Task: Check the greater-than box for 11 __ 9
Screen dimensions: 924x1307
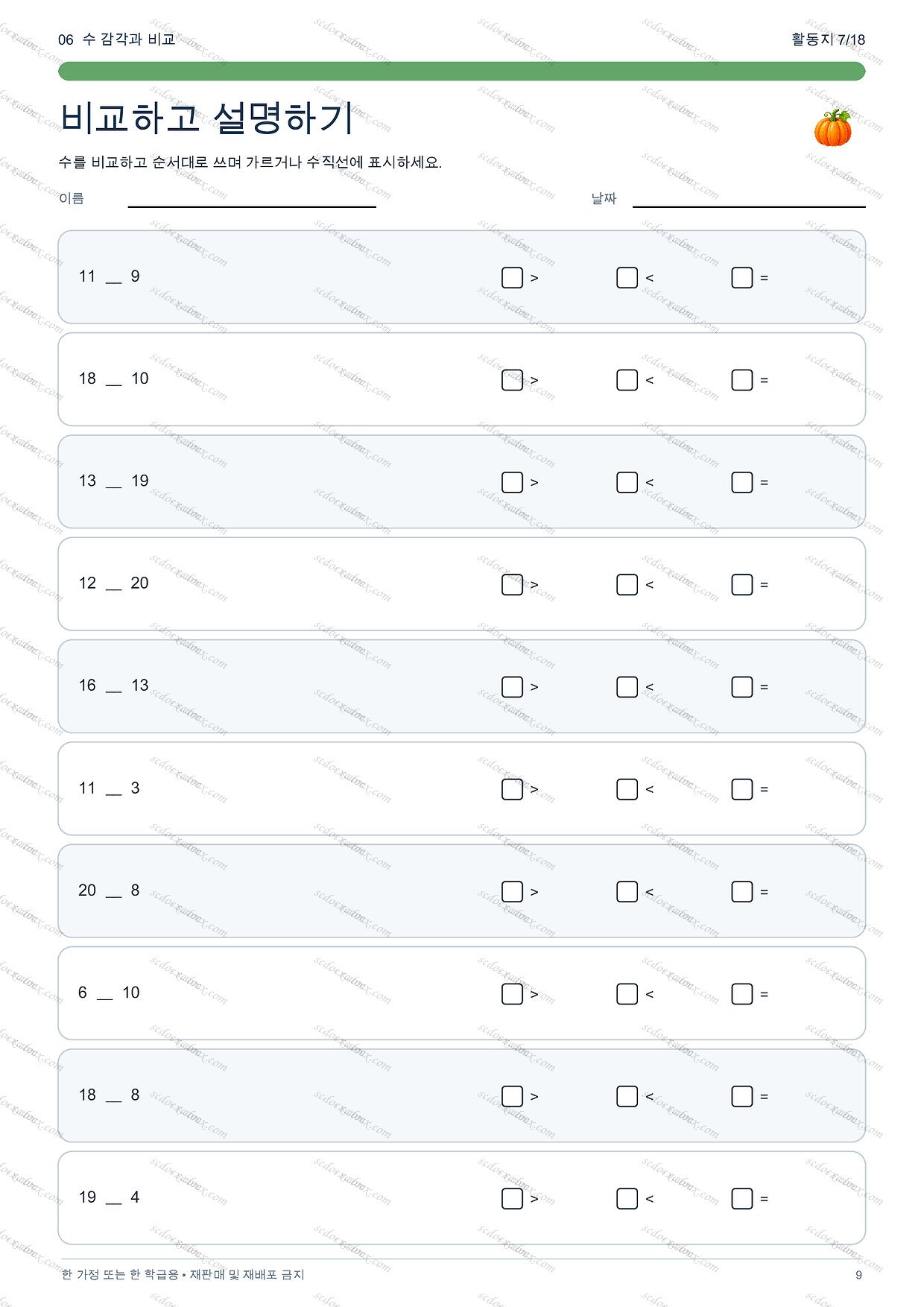Action: coord(512,278)
